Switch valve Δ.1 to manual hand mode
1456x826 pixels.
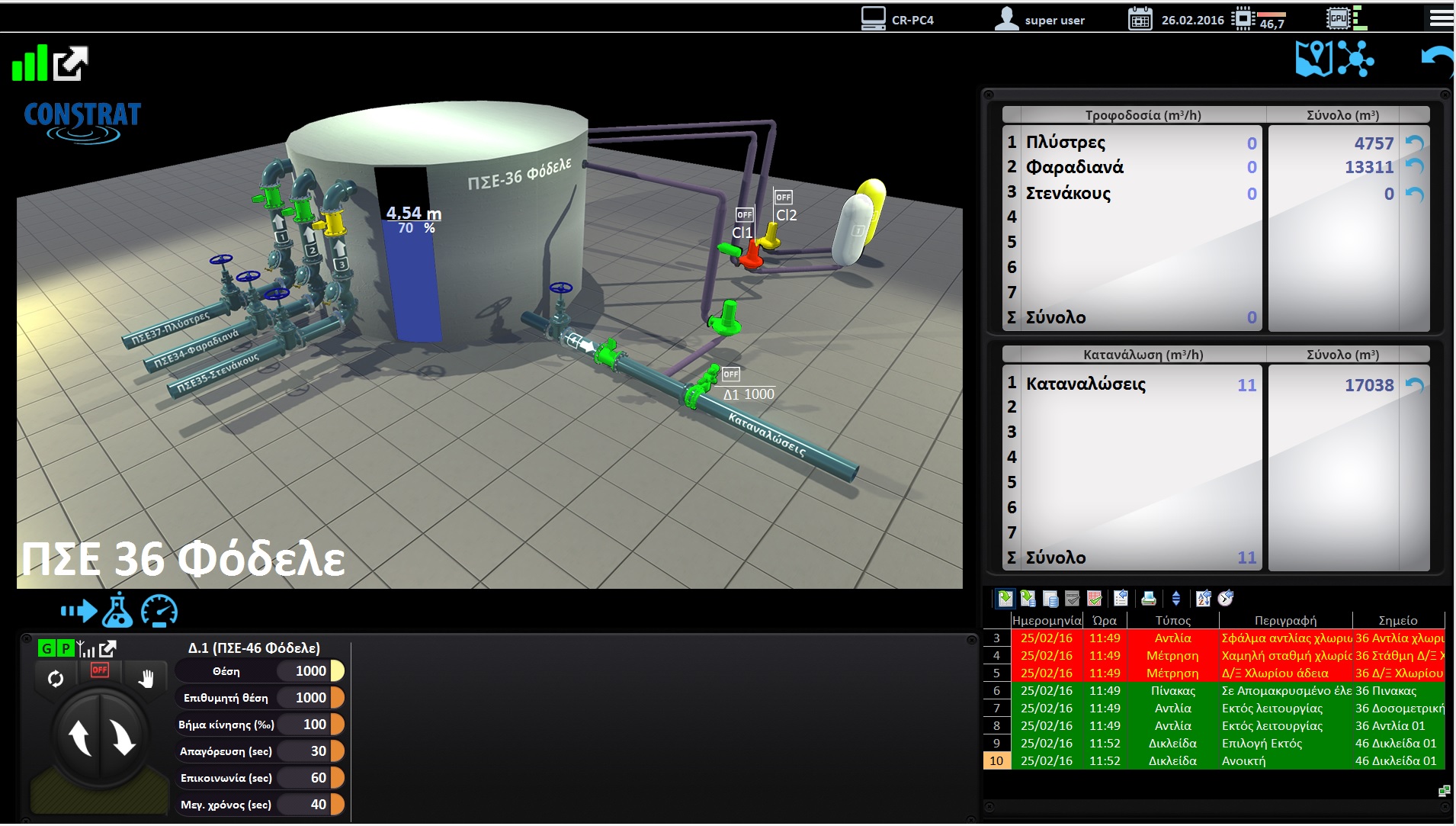pyautogui.click(x=146, y=678)
